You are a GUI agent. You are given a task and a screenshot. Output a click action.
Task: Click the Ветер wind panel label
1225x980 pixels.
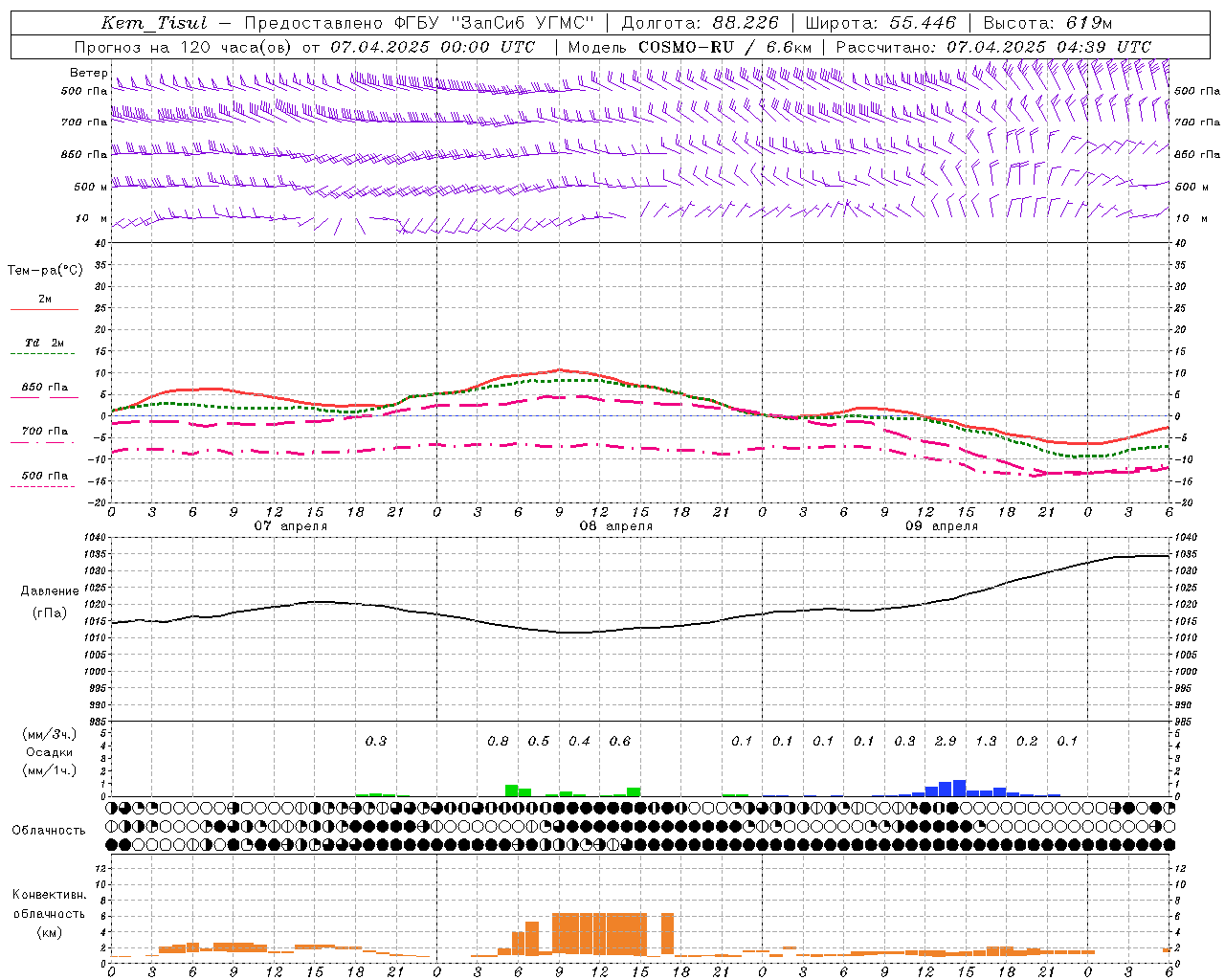point(88,73)
